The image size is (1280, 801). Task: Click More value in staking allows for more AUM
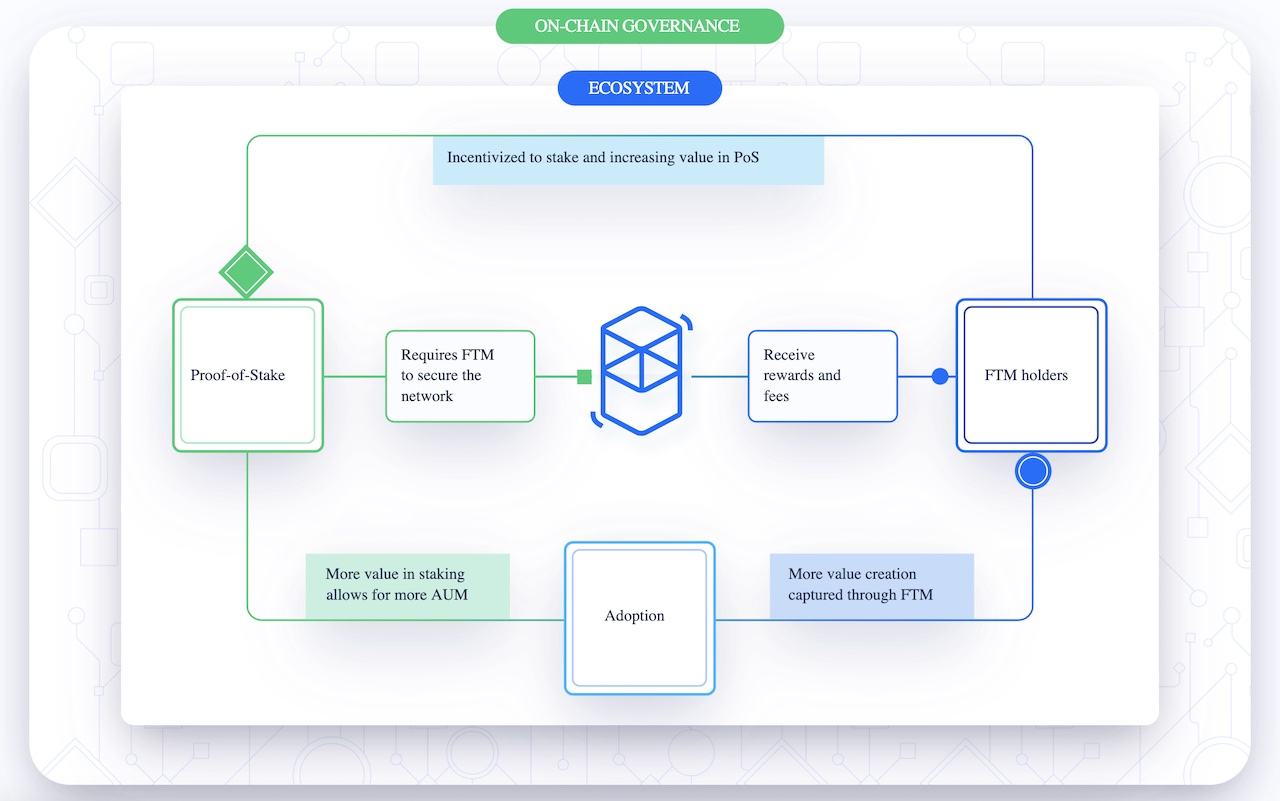[x=407, y=586]
